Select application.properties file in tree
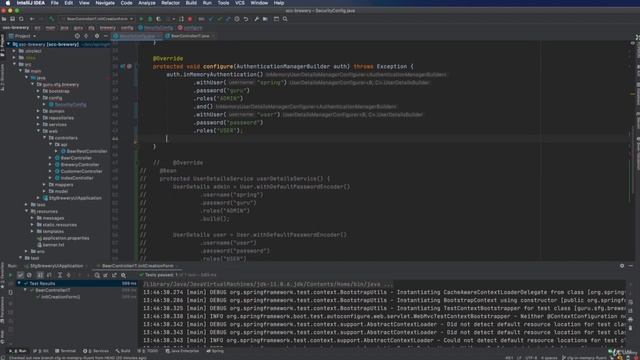This screenshot has height=360, width=640. [x=66, y=238]
